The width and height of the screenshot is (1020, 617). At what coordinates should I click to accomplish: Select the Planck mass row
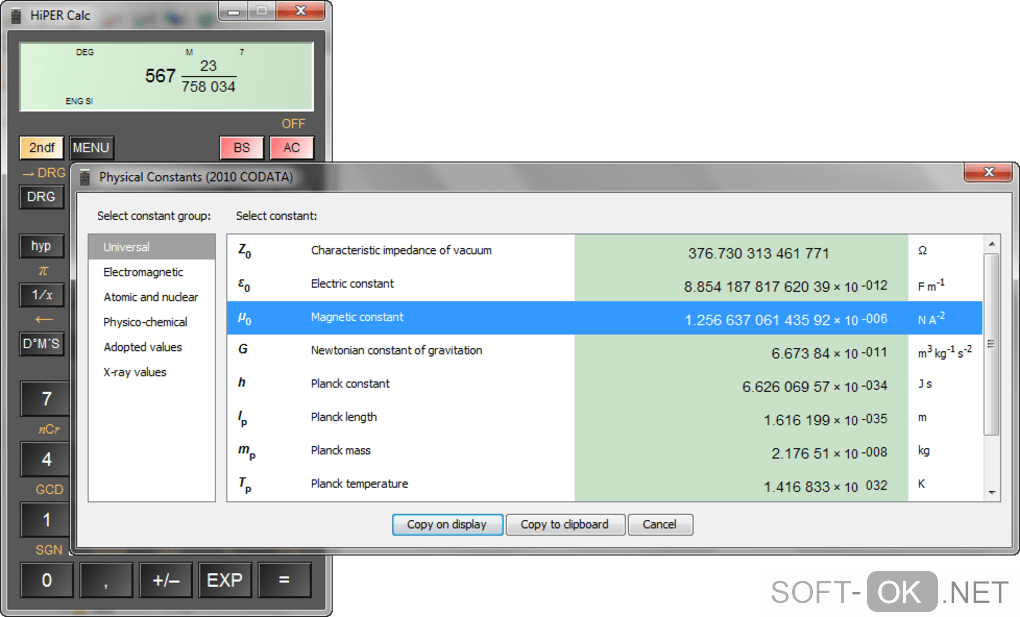[x=604, y=451]
